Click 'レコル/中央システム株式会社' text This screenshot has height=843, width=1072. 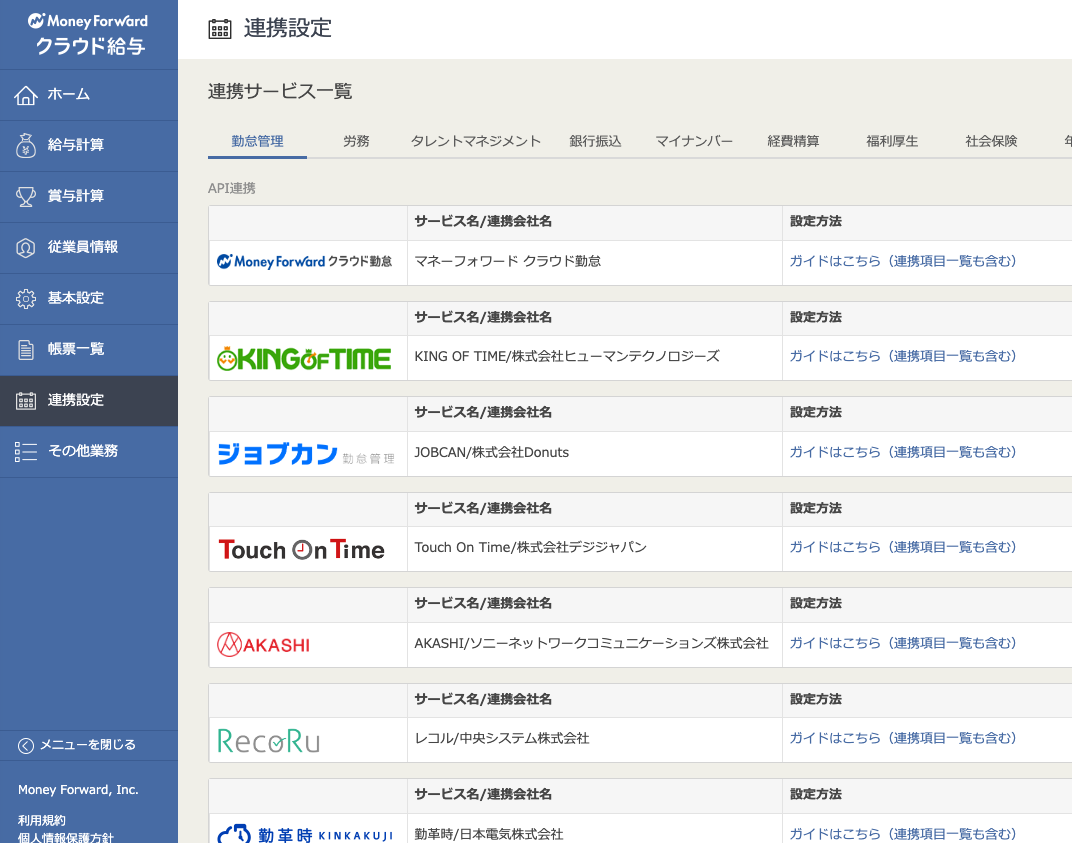(502, 738)
